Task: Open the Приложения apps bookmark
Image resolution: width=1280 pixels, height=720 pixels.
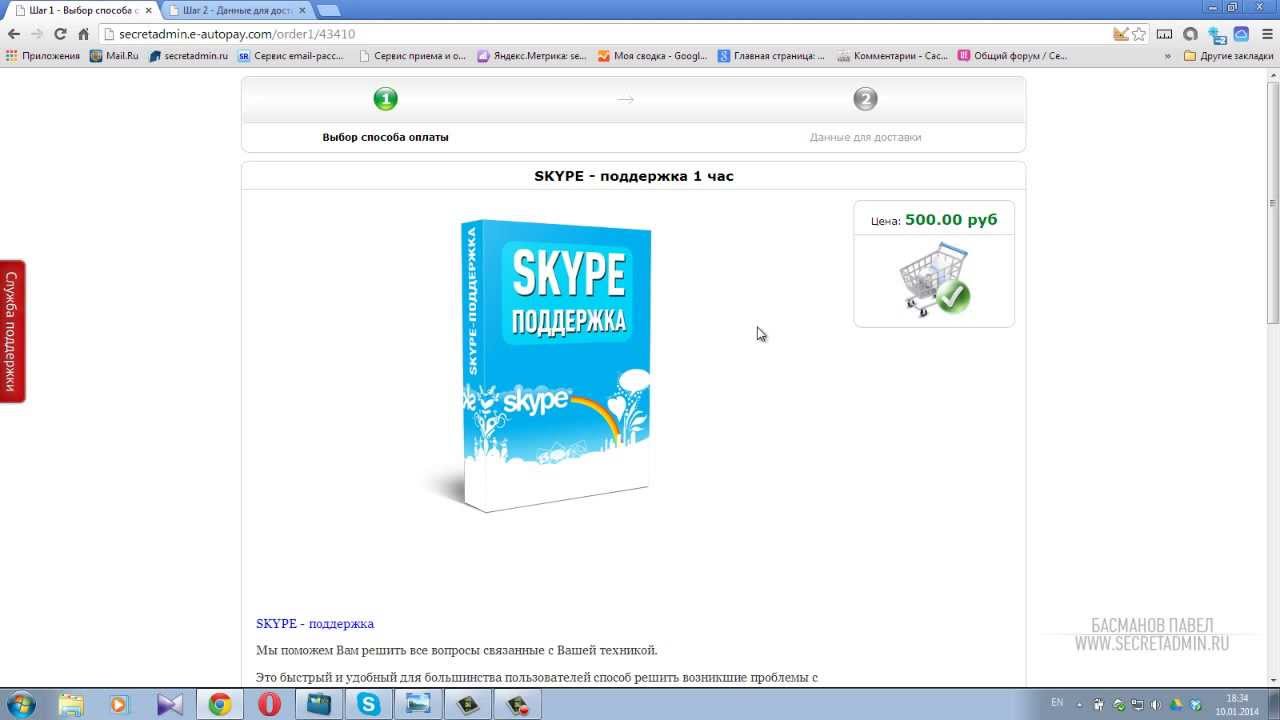Action: click(43, 56)
